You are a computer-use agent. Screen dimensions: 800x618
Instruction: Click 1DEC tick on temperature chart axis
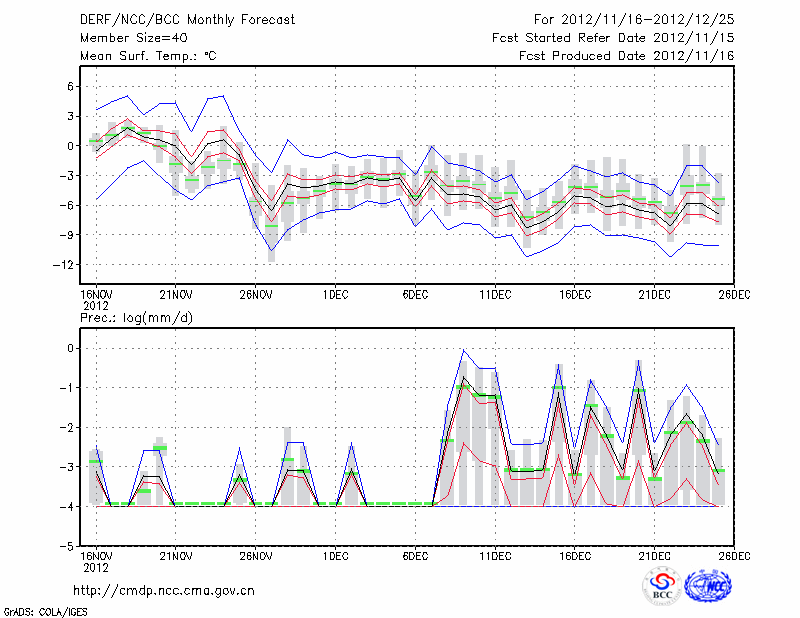335,294
